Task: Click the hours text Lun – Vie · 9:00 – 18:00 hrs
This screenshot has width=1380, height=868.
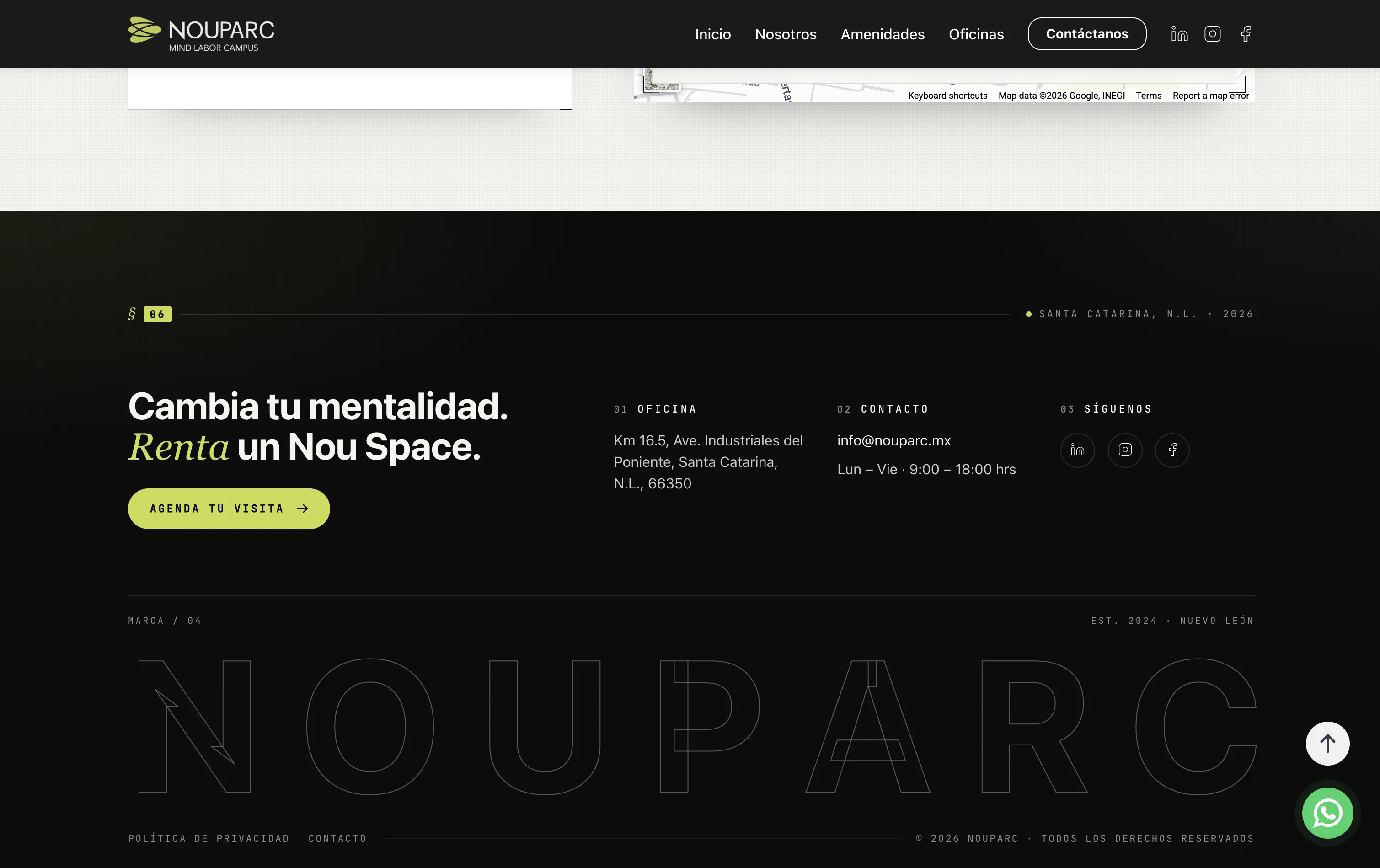Action: pos(926,469)
